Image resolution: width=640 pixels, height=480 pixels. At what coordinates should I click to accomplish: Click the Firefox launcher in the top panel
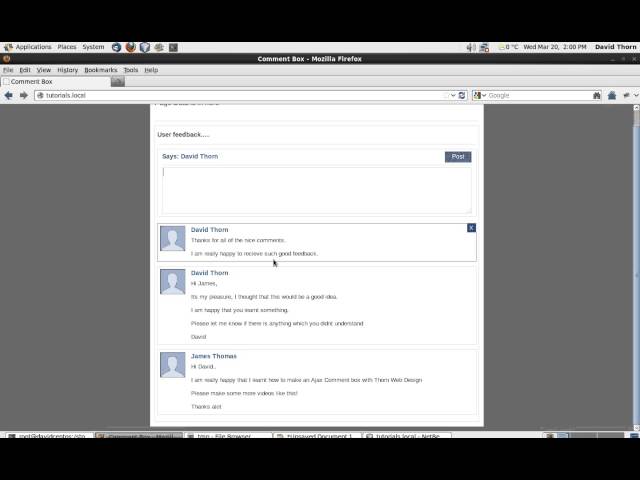click(x=131, y=47)
